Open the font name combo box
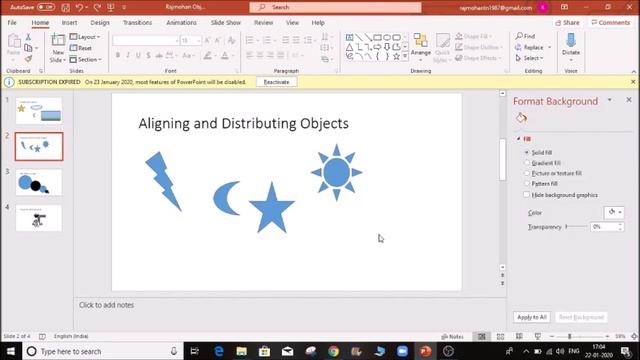 (x=146, y=41)
